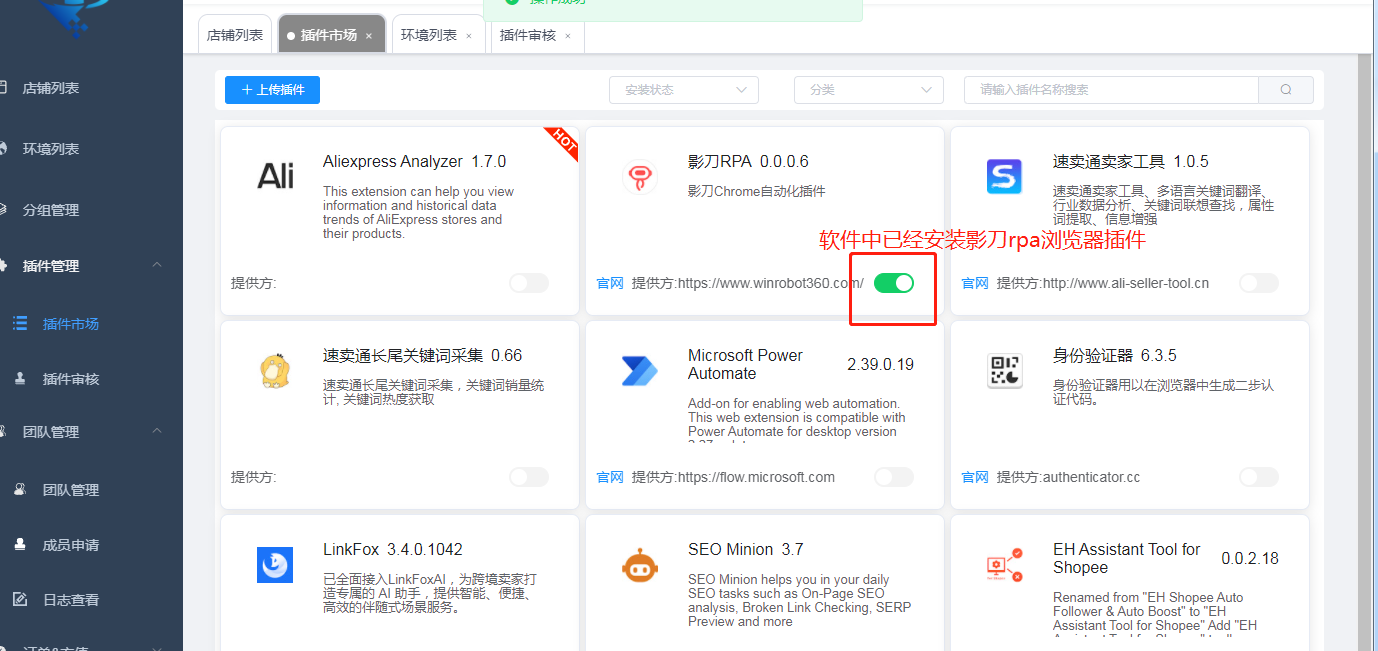Image resolution: width=1378 pixels, height=651 pixels.
Task: Disable the 影刀RPA plugin toggle
Action: (894, 283)
